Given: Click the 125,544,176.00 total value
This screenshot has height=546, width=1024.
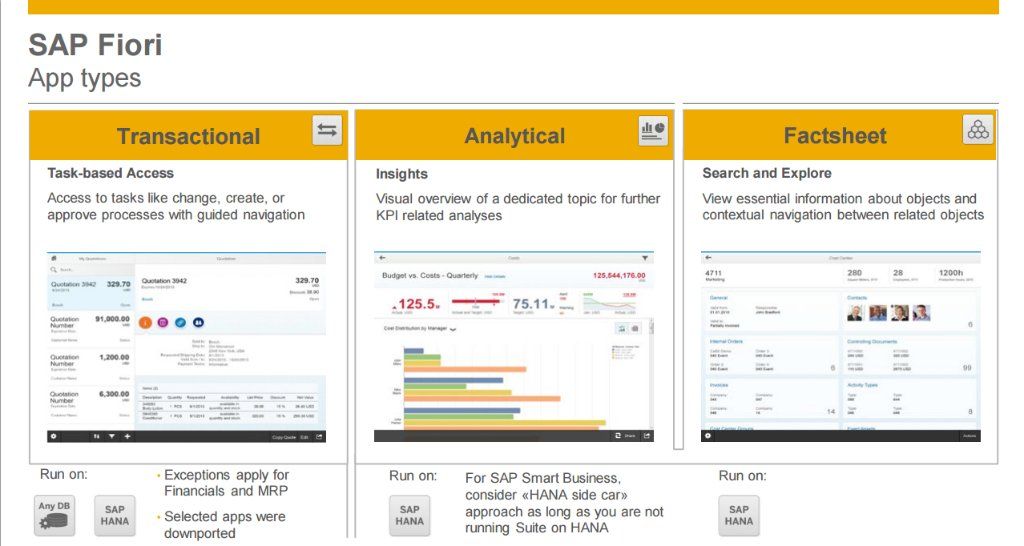Looking at the screenshot, I should click(x=619, y=276).
